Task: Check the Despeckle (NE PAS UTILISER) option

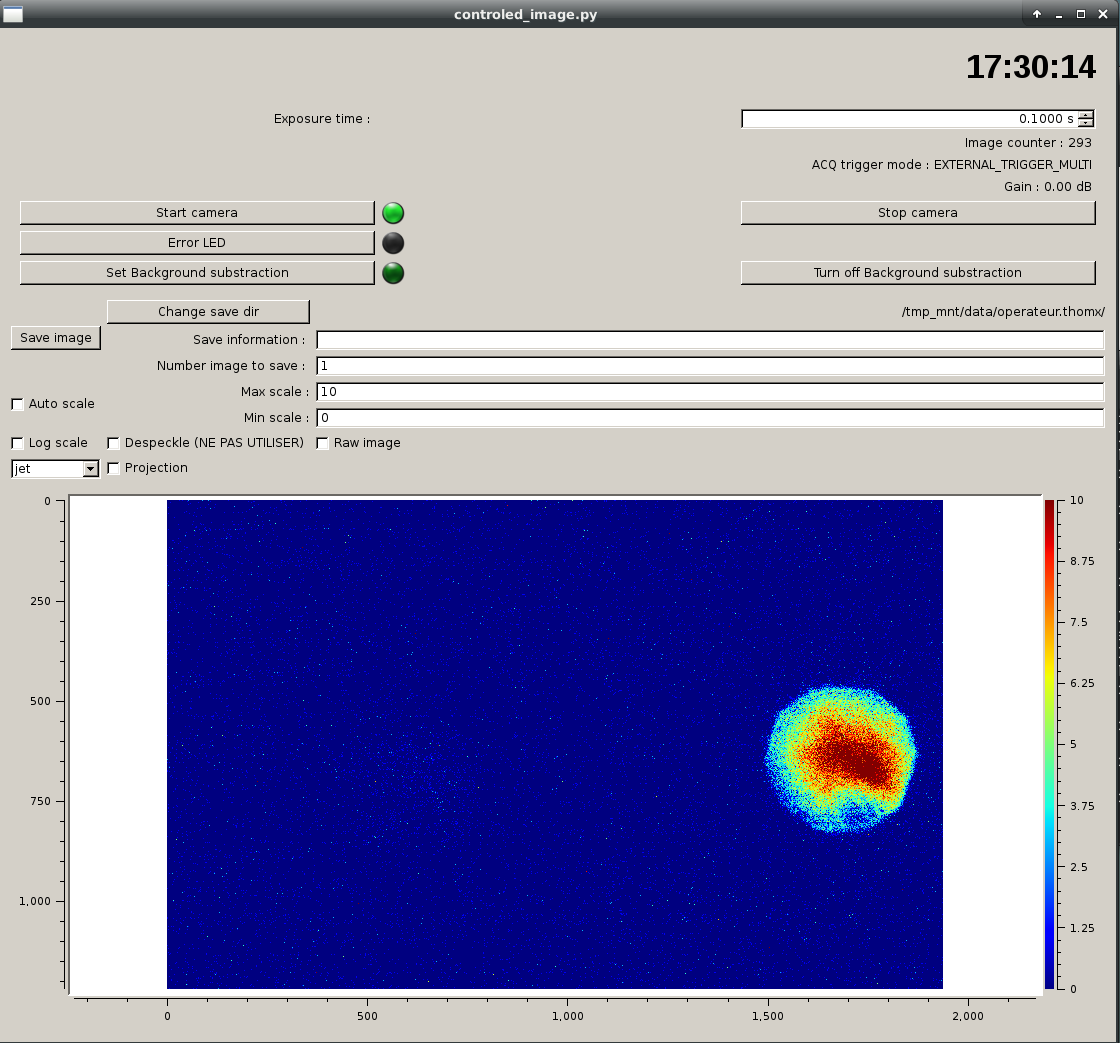Action: coord(114,443)
